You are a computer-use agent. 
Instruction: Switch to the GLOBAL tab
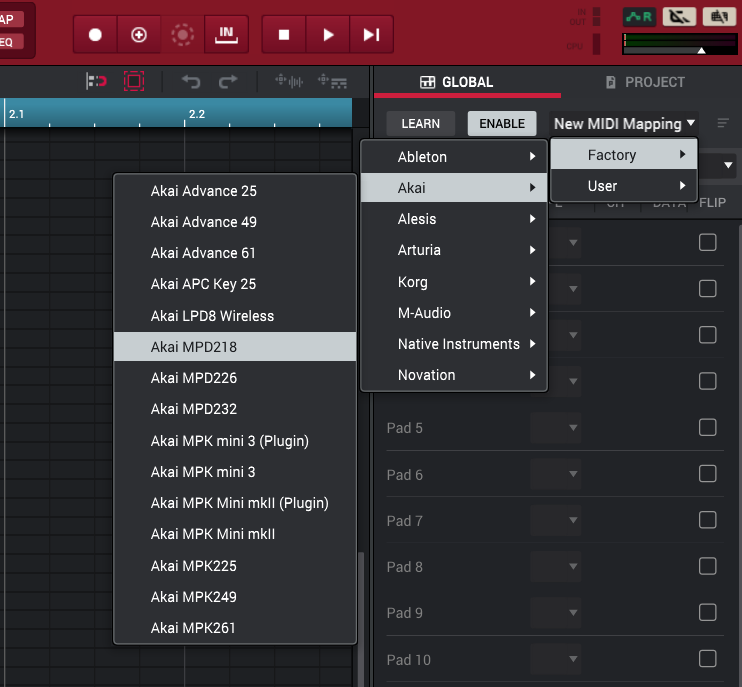coord(457,82)
